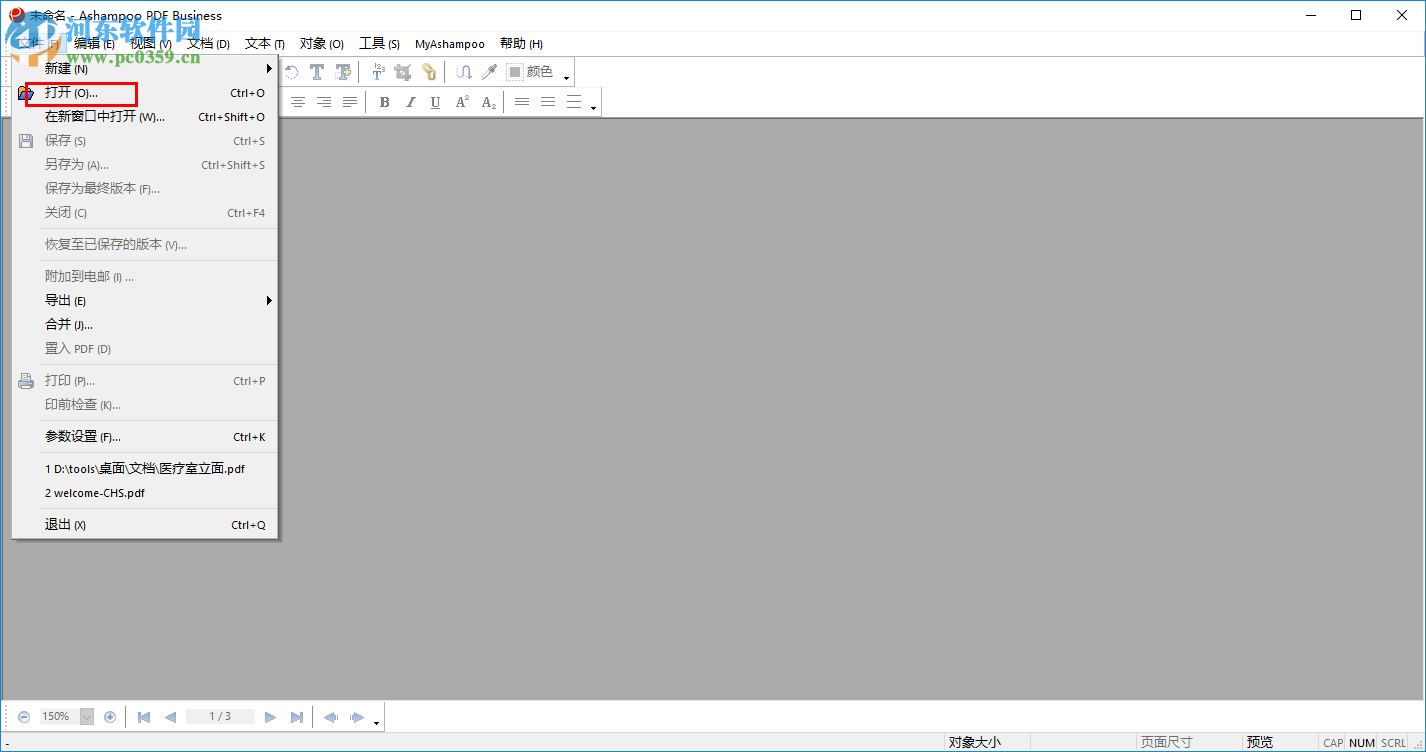Screen dimensions: 1426x752
Task: Toggle underline formatting
Action: (435, 102)
